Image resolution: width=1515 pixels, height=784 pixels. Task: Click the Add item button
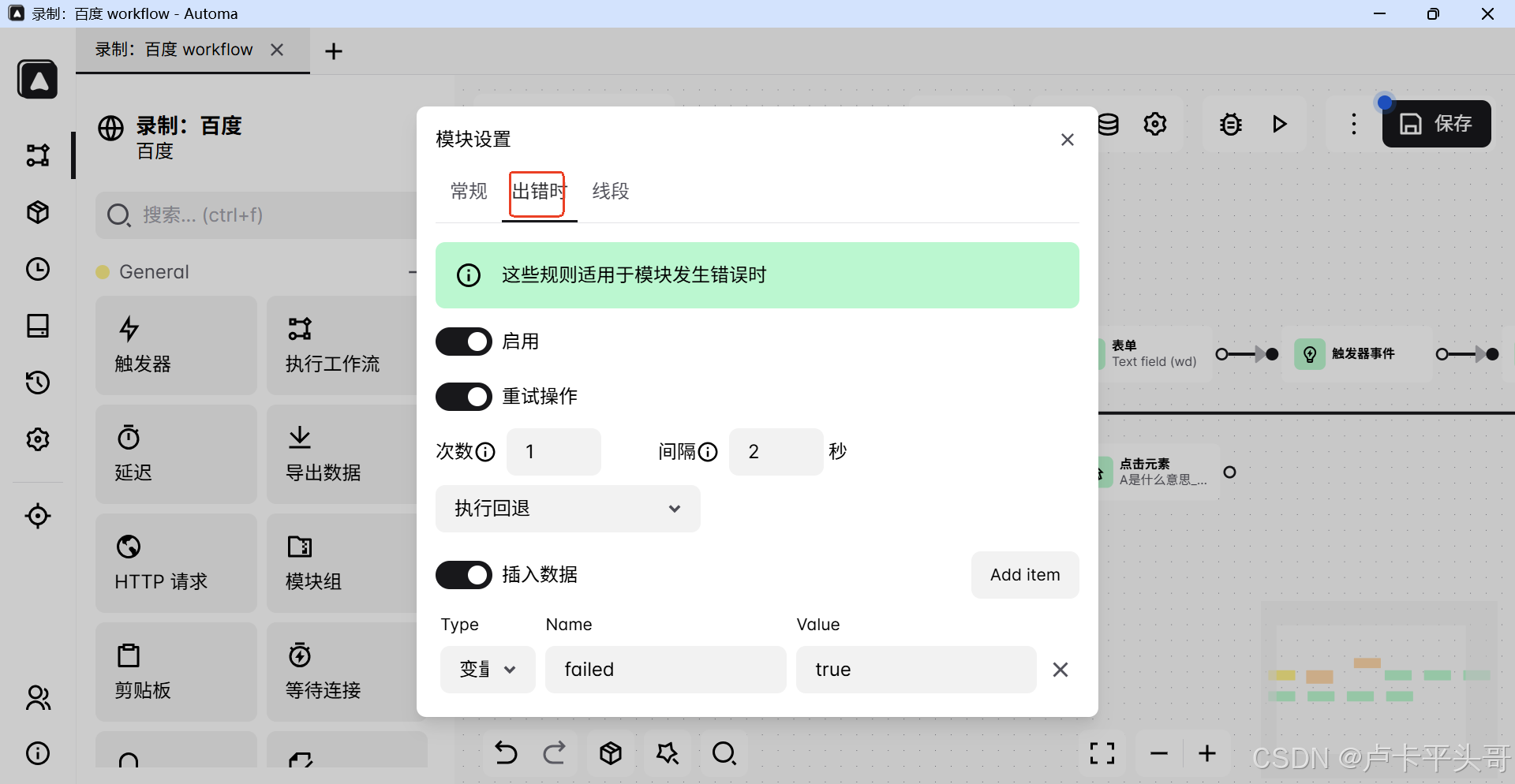[x=1024, y=575]
